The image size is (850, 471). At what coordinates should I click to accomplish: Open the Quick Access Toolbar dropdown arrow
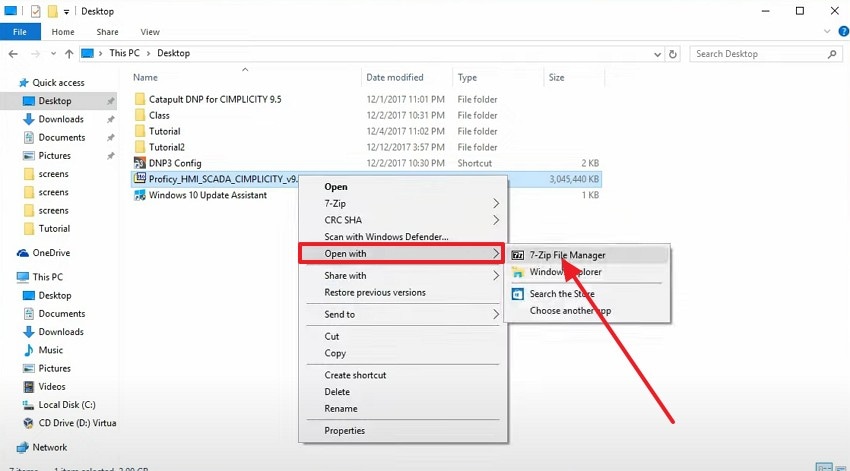(66, 11)
